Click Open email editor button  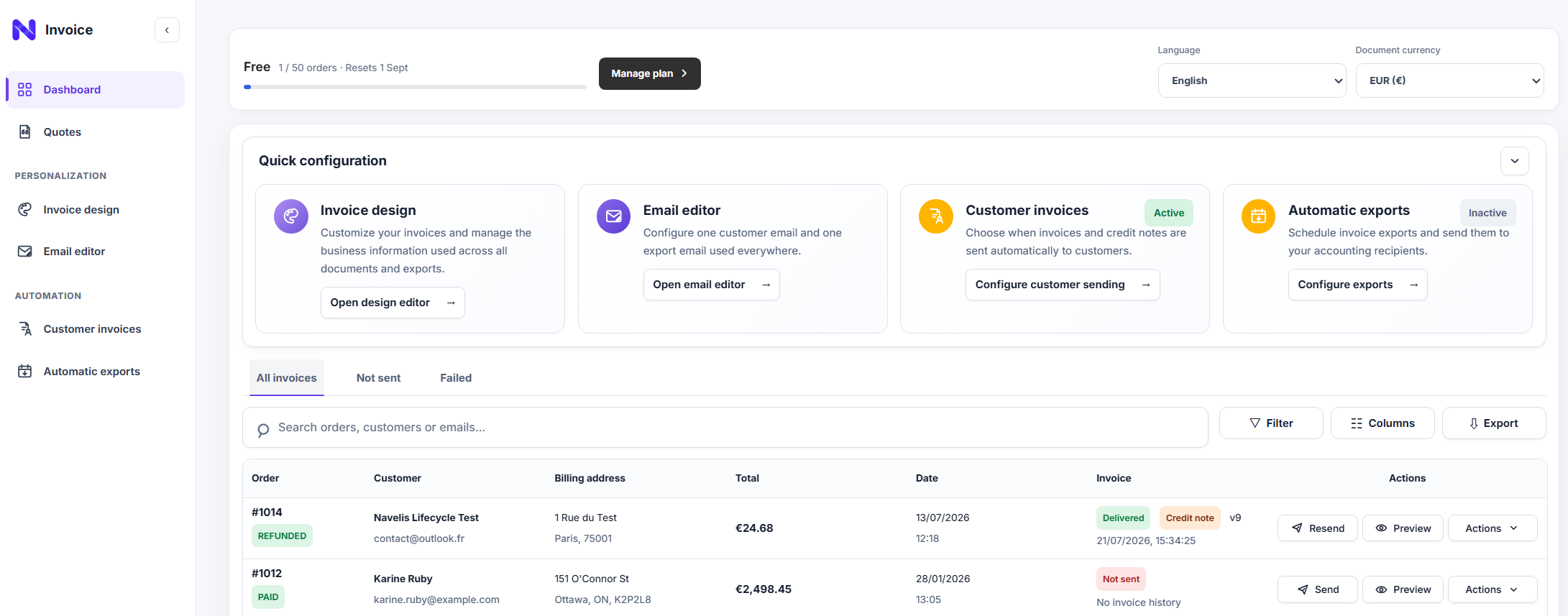pos(712,285)
